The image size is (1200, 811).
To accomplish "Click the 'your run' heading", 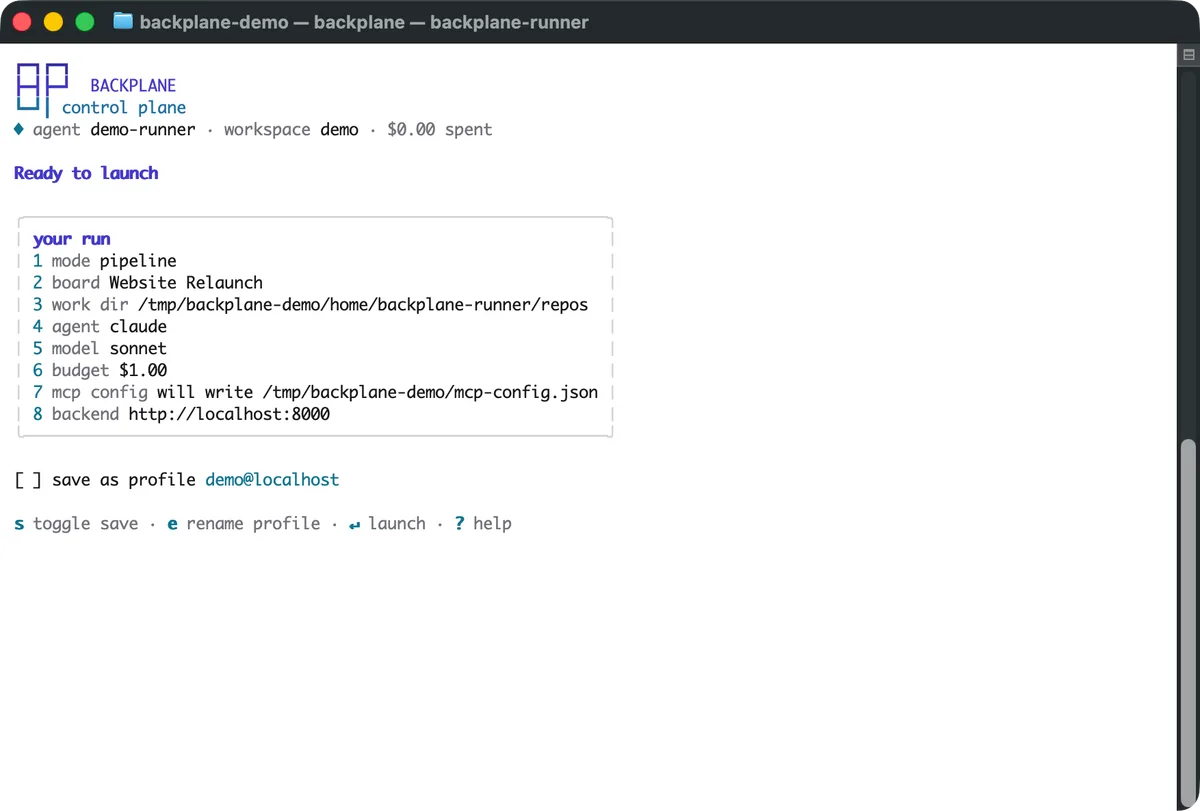I will click(x=71, y=239).
